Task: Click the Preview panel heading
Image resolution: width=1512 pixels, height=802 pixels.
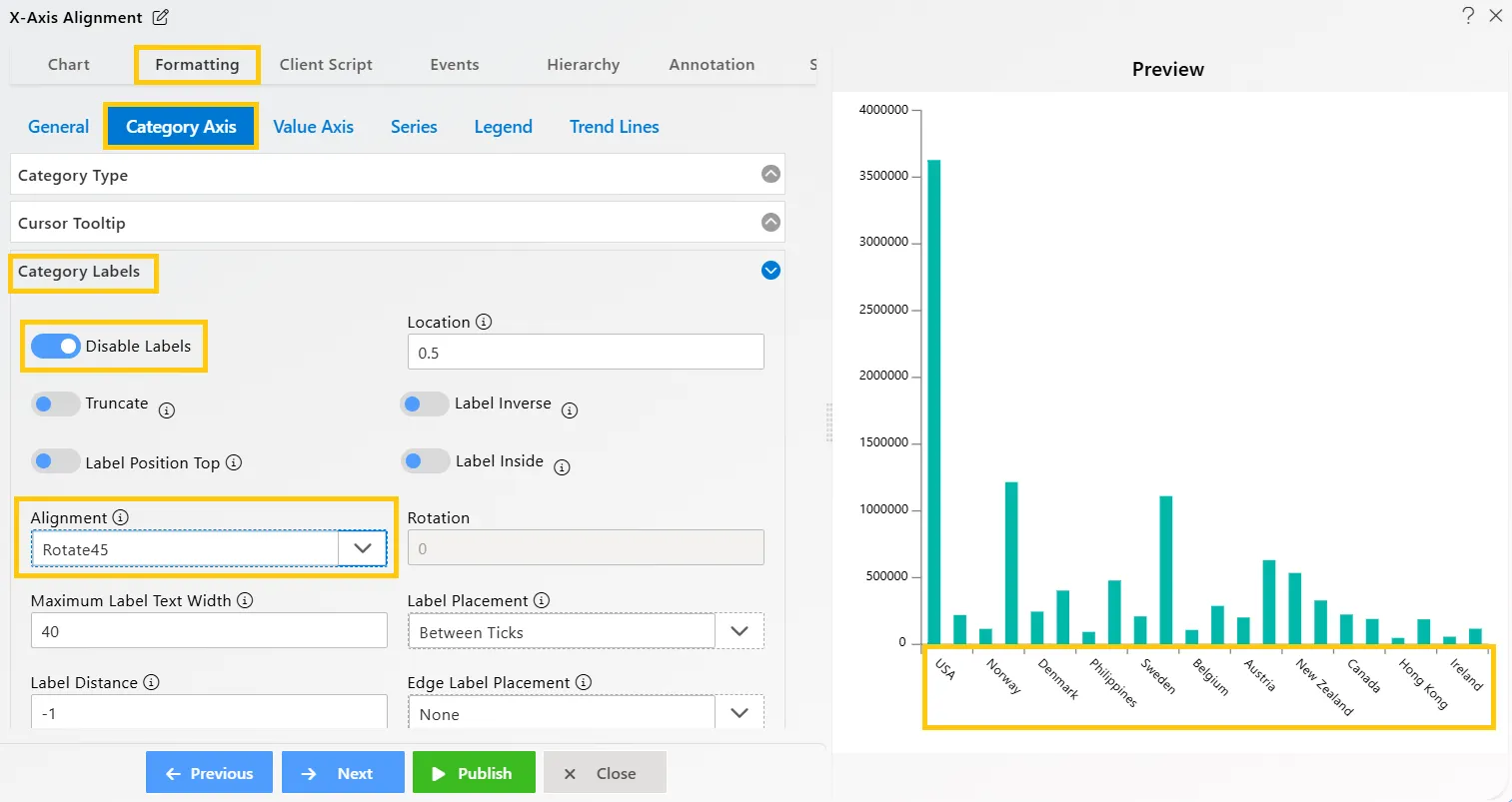Action: (1167, 69)
